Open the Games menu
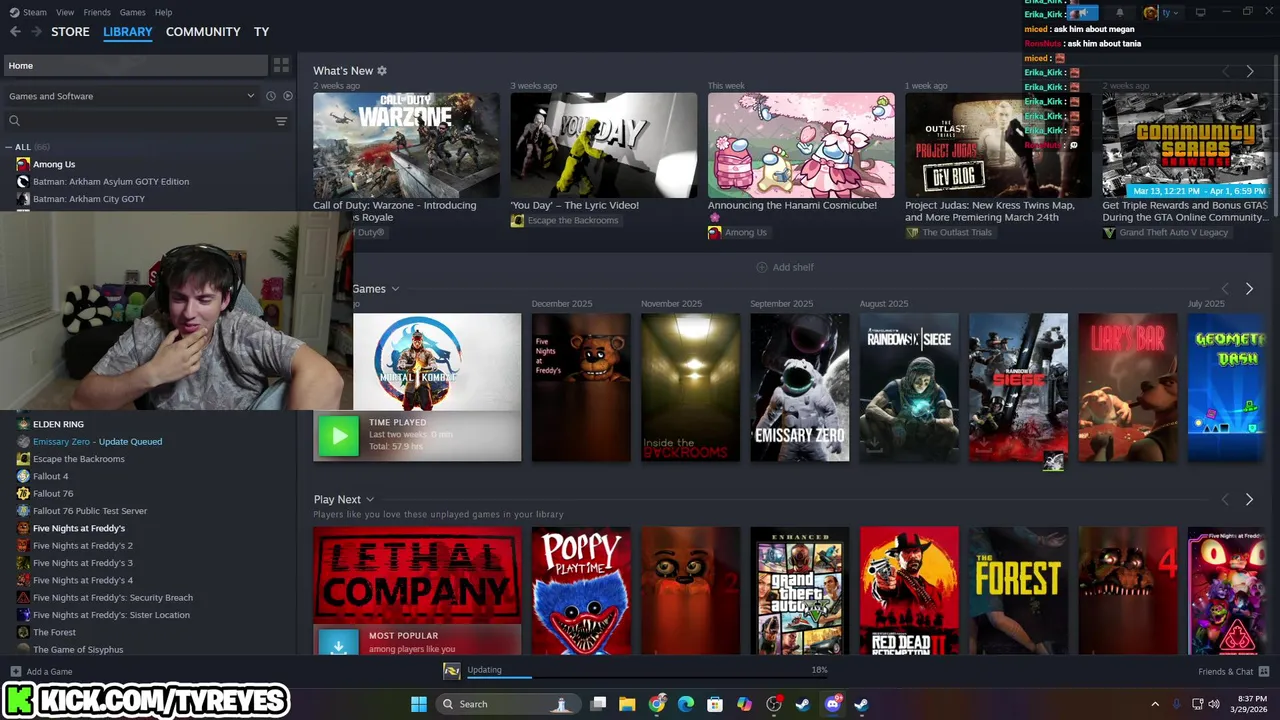The image size is (1280, 720). (132, 12)
